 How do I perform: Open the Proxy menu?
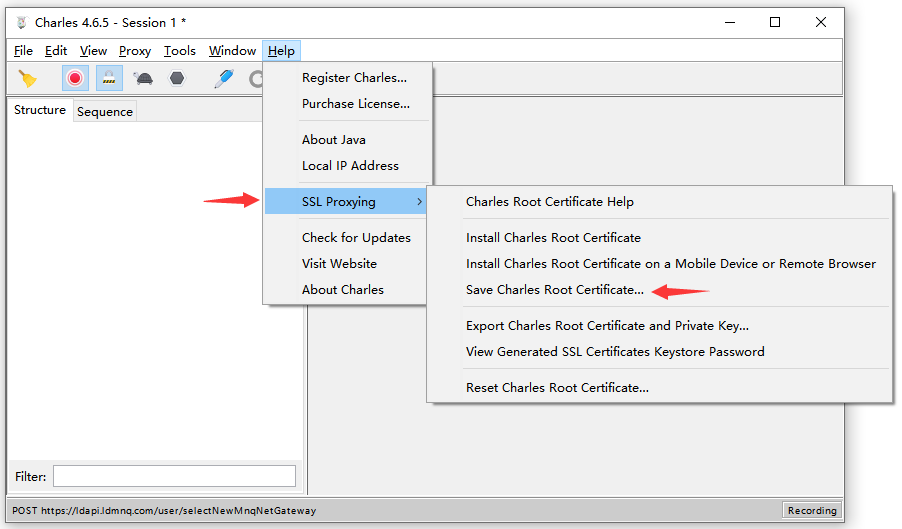point(135,51)
